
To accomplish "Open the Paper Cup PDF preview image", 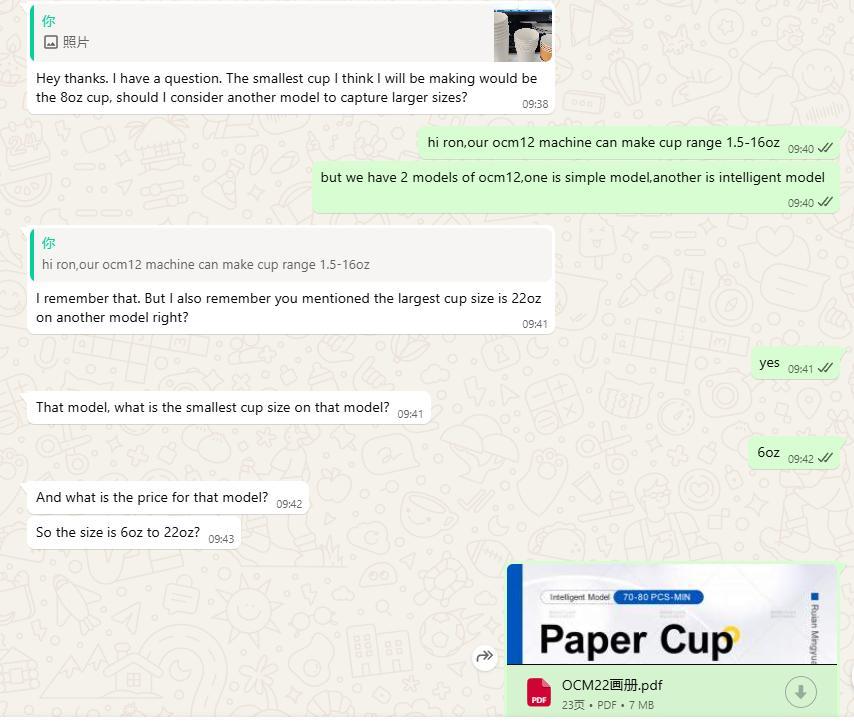I will pyautogui.click(x=672, y=614).
